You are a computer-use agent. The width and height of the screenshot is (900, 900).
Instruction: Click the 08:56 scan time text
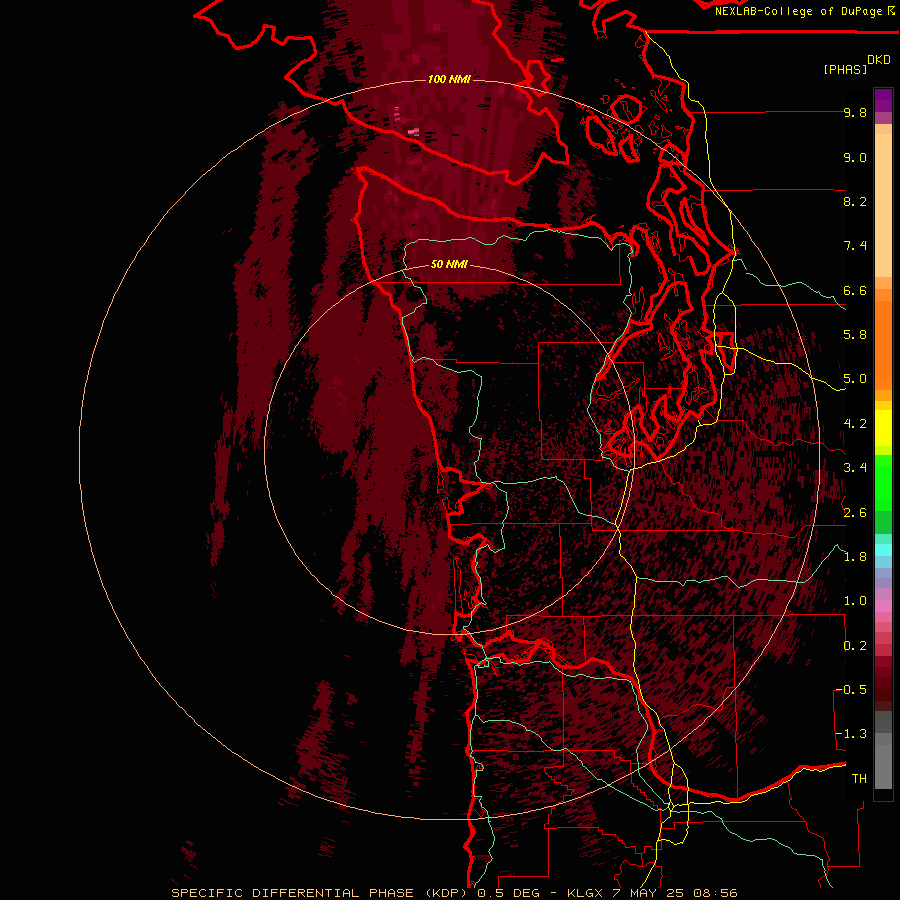pyautogui.click(x=718, y=893)
